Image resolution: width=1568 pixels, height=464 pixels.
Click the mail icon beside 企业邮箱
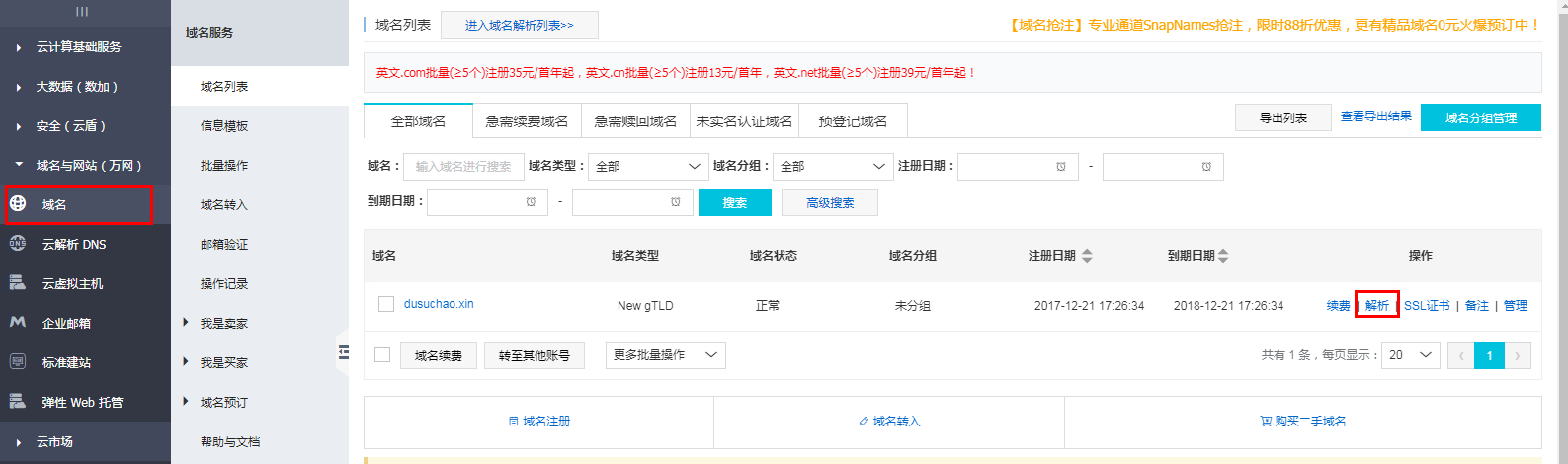(x=18, y=323)
